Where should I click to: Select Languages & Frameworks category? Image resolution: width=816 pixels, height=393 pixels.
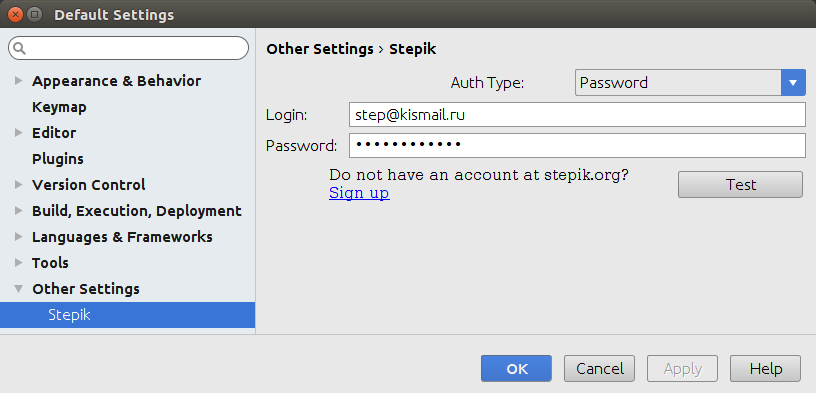[122, 237]
